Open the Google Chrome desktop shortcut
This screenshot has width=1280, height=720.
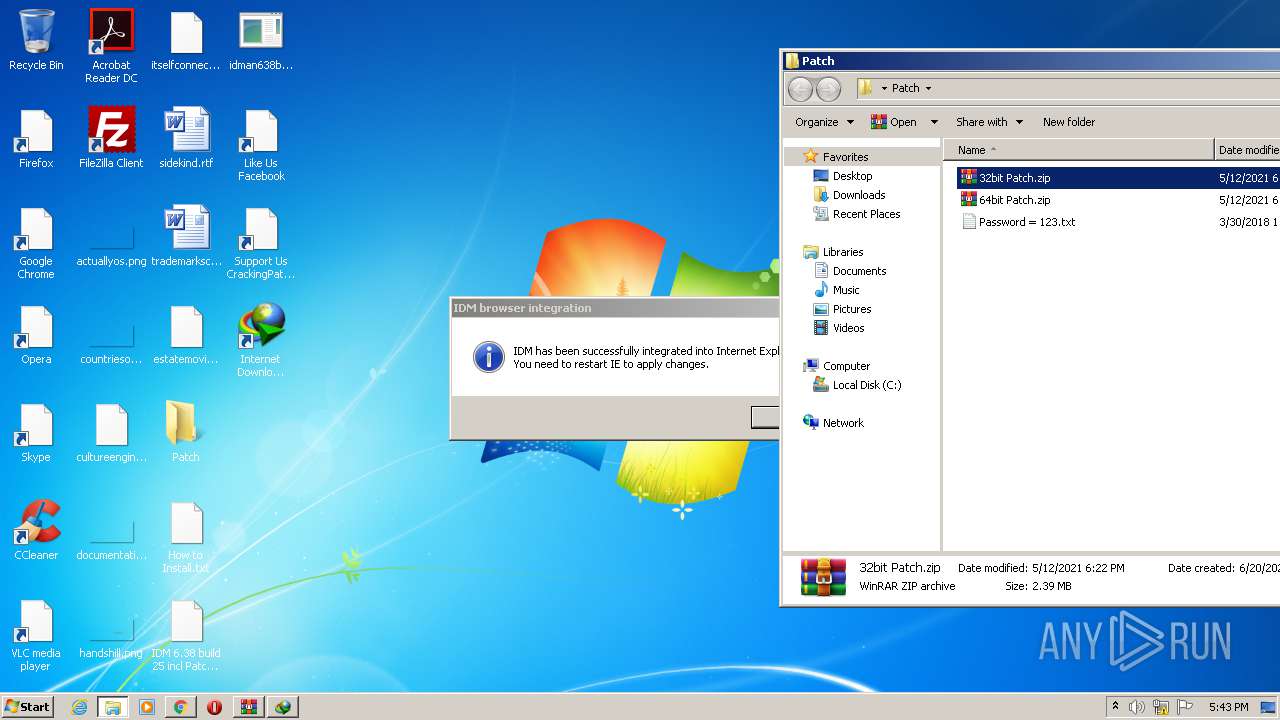[x=36, y=243]
